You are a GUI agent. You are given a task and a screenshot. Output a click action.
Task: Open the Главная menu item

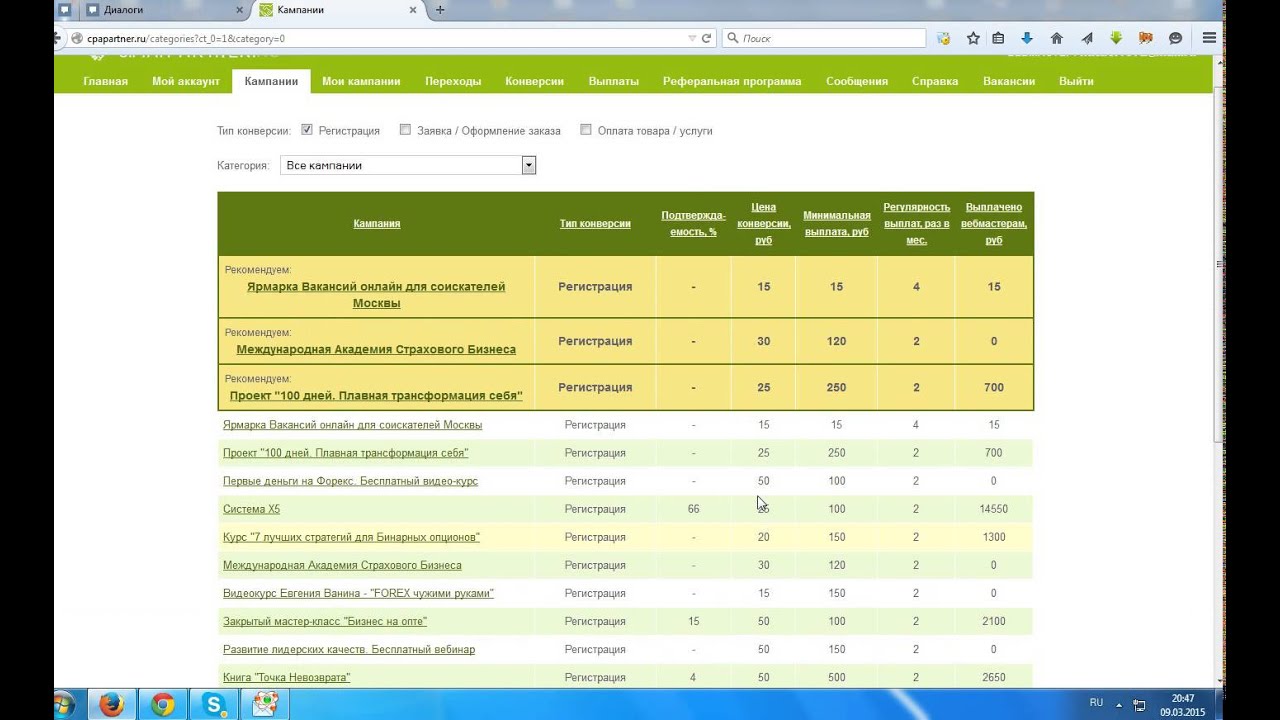click(x=105, y=81)
